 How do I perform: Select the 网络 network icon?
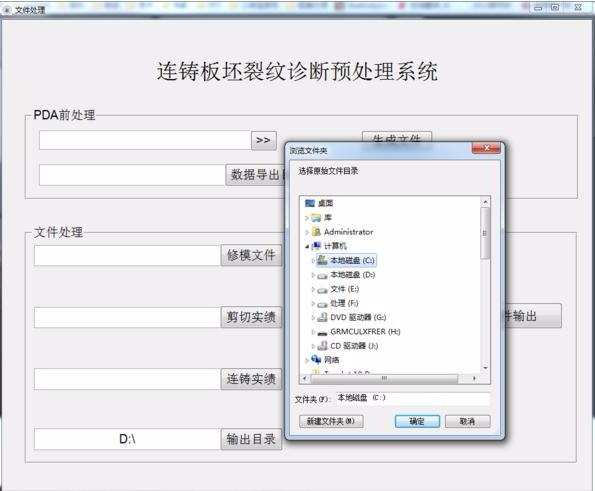316,359
